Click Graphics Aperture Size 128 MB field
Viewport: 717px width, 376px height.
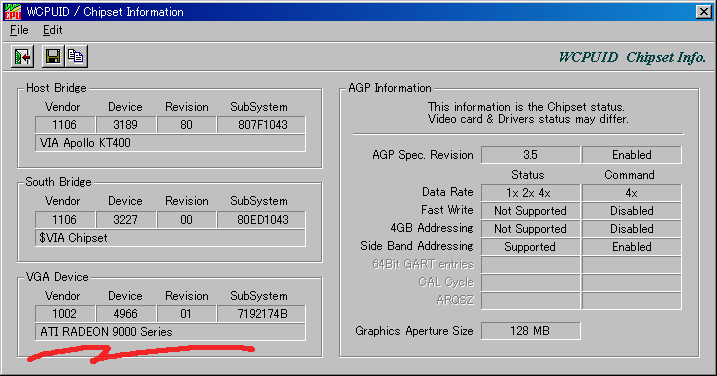(x=530, y=331)
